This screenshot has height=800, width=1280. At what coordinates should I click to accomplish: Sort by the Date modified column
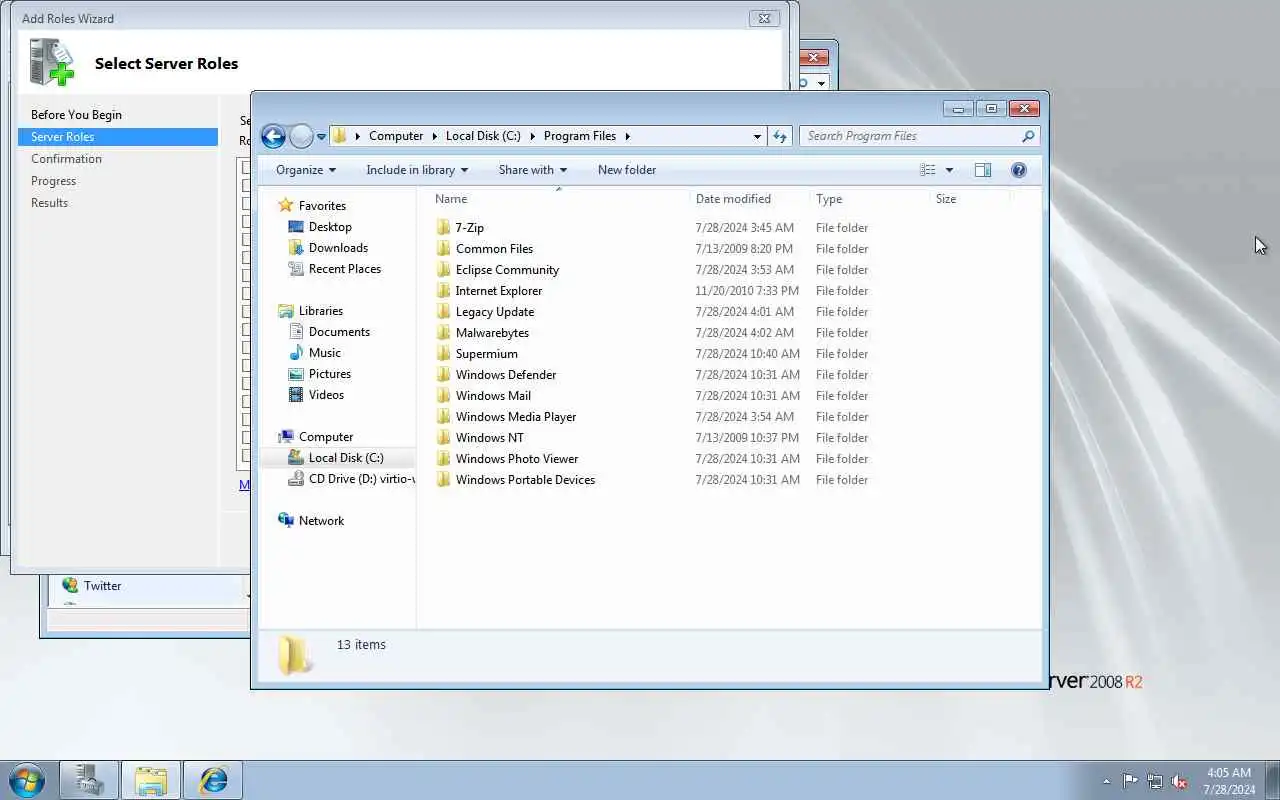749,199
